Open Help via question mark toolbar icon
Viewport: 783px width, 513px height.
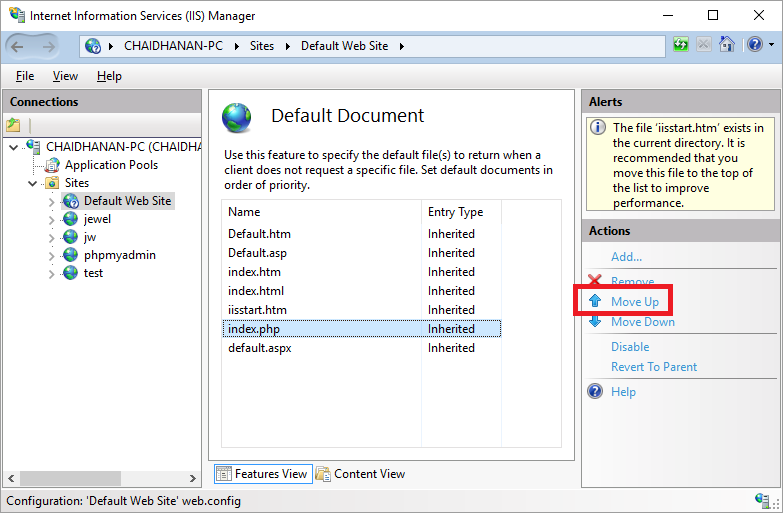tap(755, 45)
